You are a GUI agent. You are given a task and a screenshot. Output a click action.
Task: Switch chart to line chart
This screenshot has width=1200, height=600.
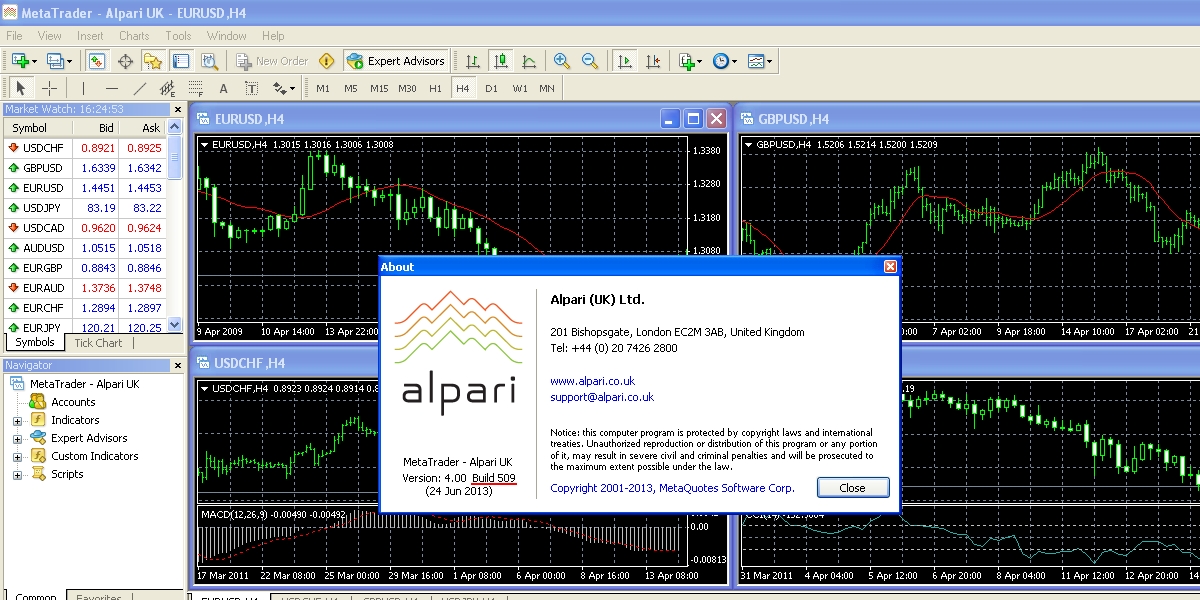(x=529, y=61)
